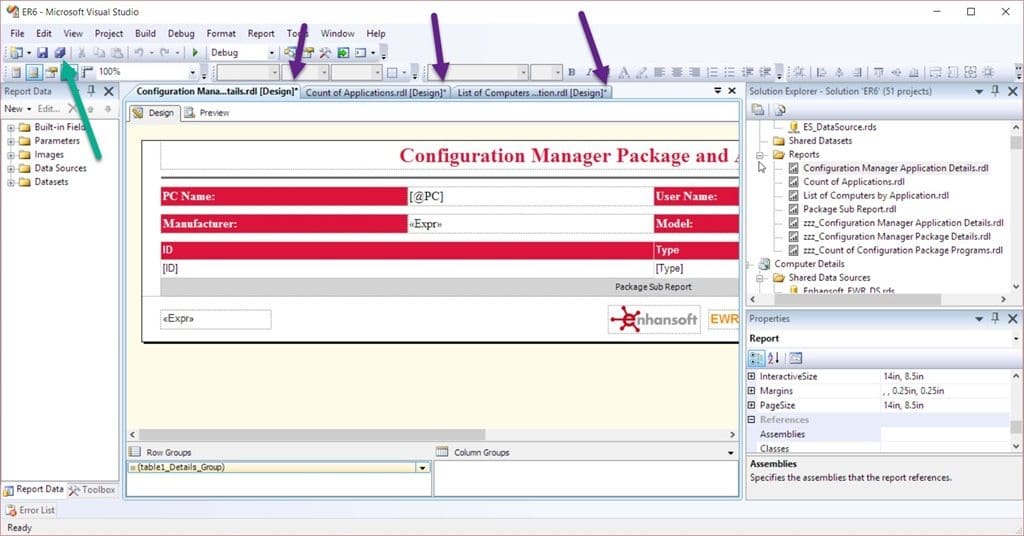This screenshot has height=536, width=1024.
Task: Open the Report object selector dropdown in Properties
Action: (x=1016, y=338)
